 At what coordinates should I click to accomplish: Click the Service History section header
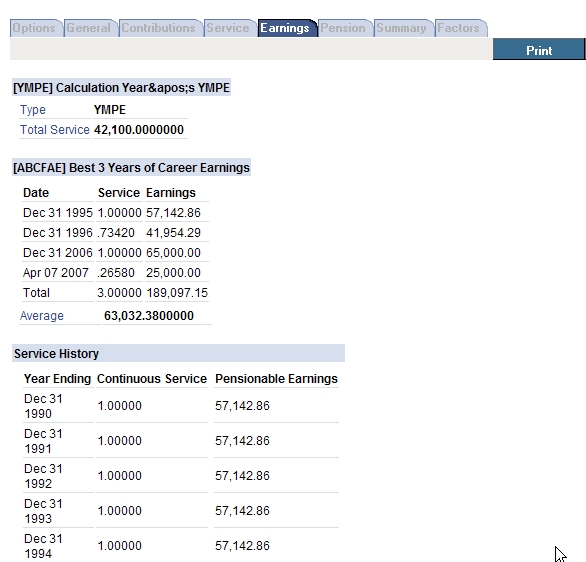pos(178,353)
